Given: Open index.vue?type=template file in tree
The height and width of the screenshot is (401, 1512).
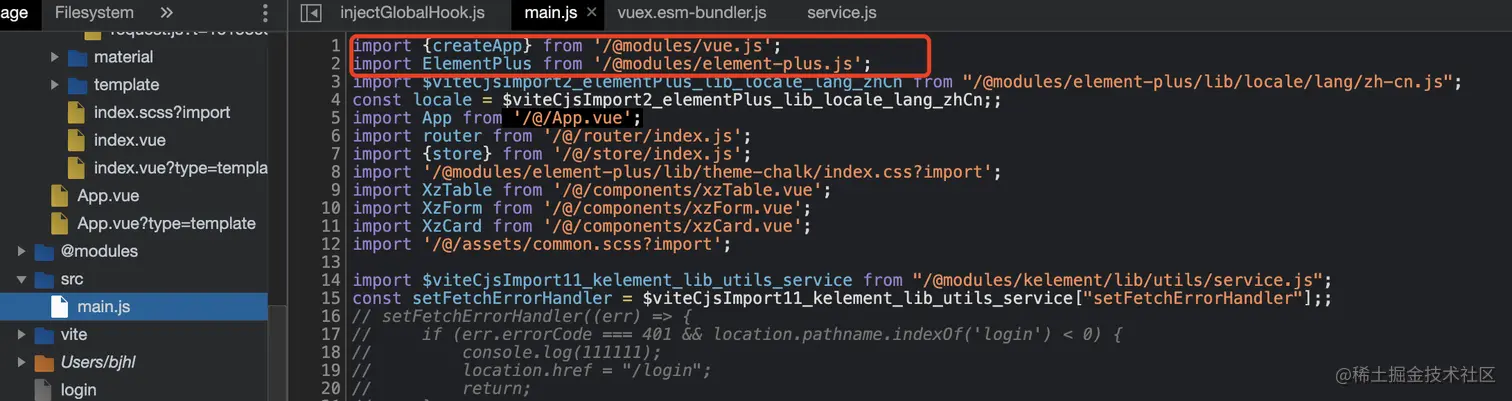Looking at the screenshot, I should pyautogui.click(x=180, y=168).
